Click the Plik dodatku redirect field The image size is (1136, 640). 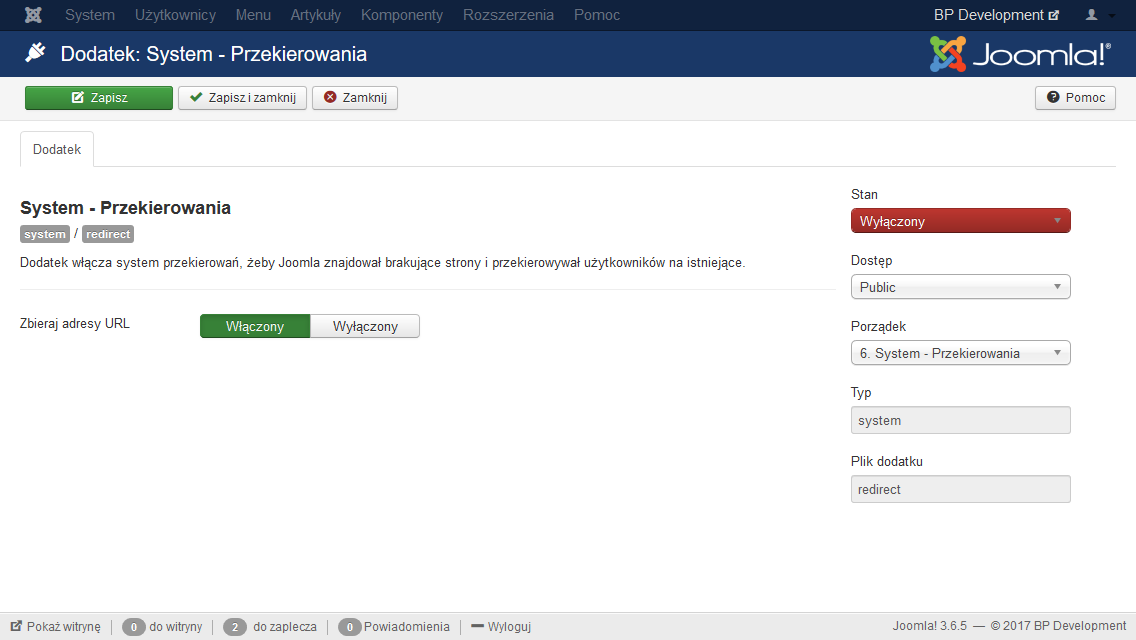click(960, 489)
